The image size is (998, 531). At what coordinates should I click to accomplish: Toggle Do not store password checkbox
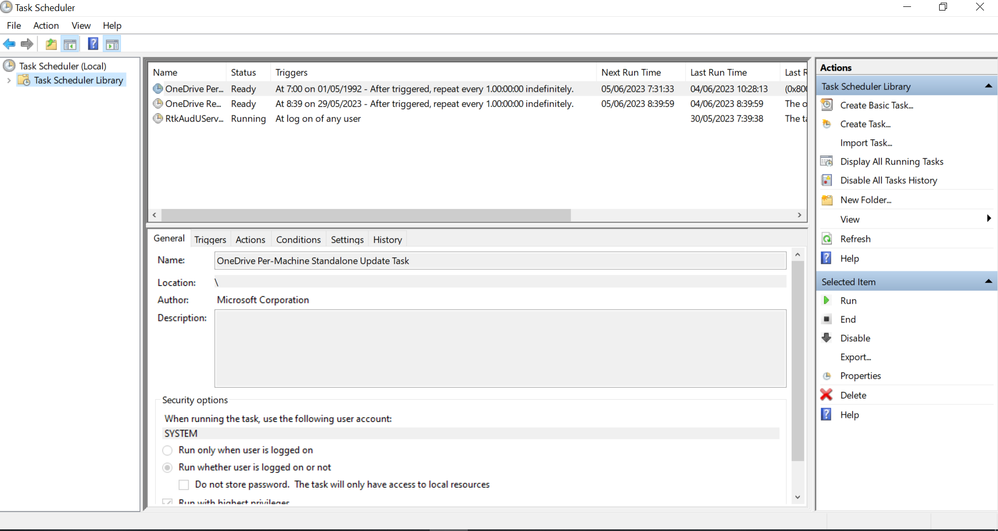point(184,485)
